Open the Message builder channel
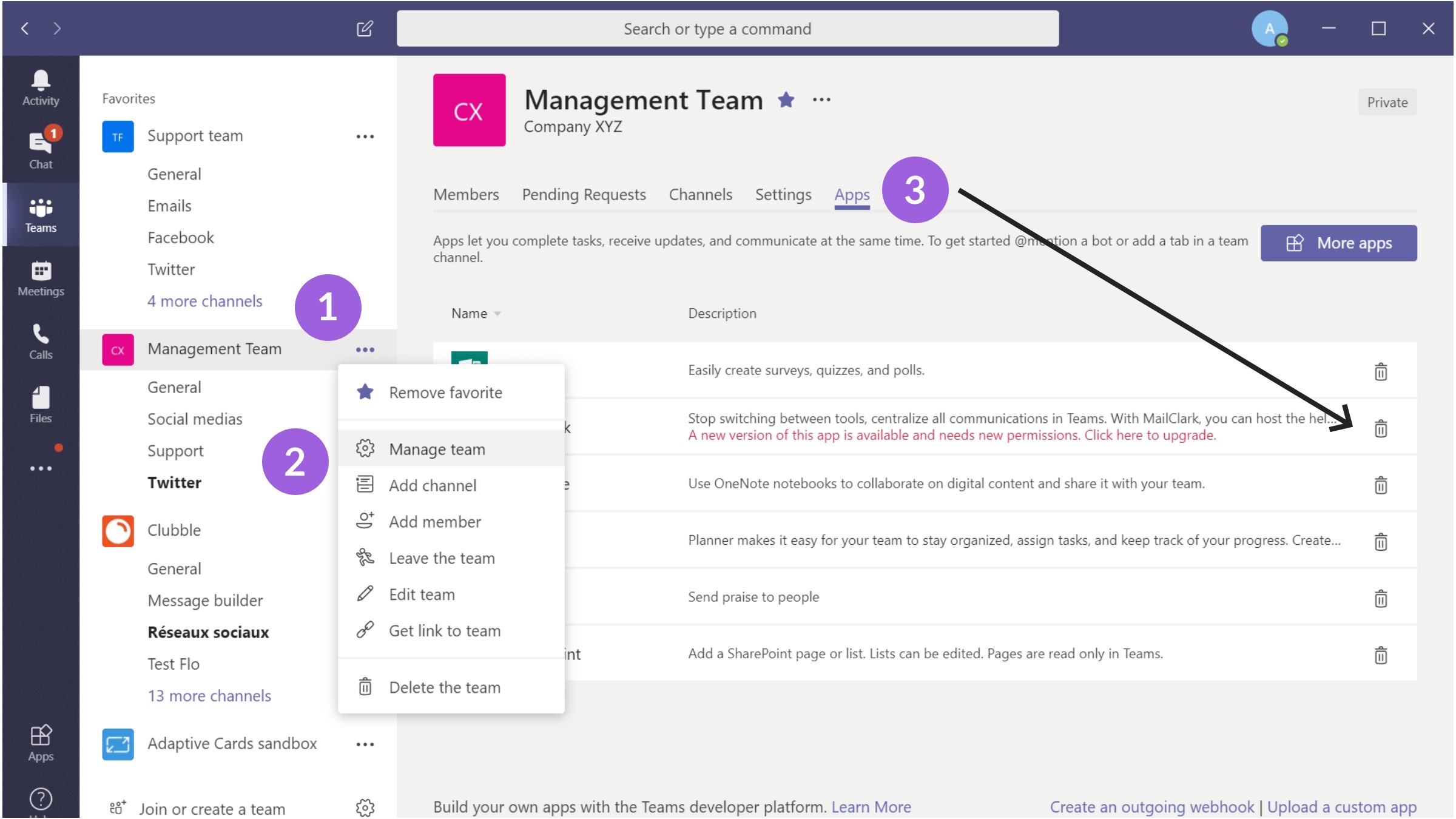1456x819 pixels. (x=205, y=600)
